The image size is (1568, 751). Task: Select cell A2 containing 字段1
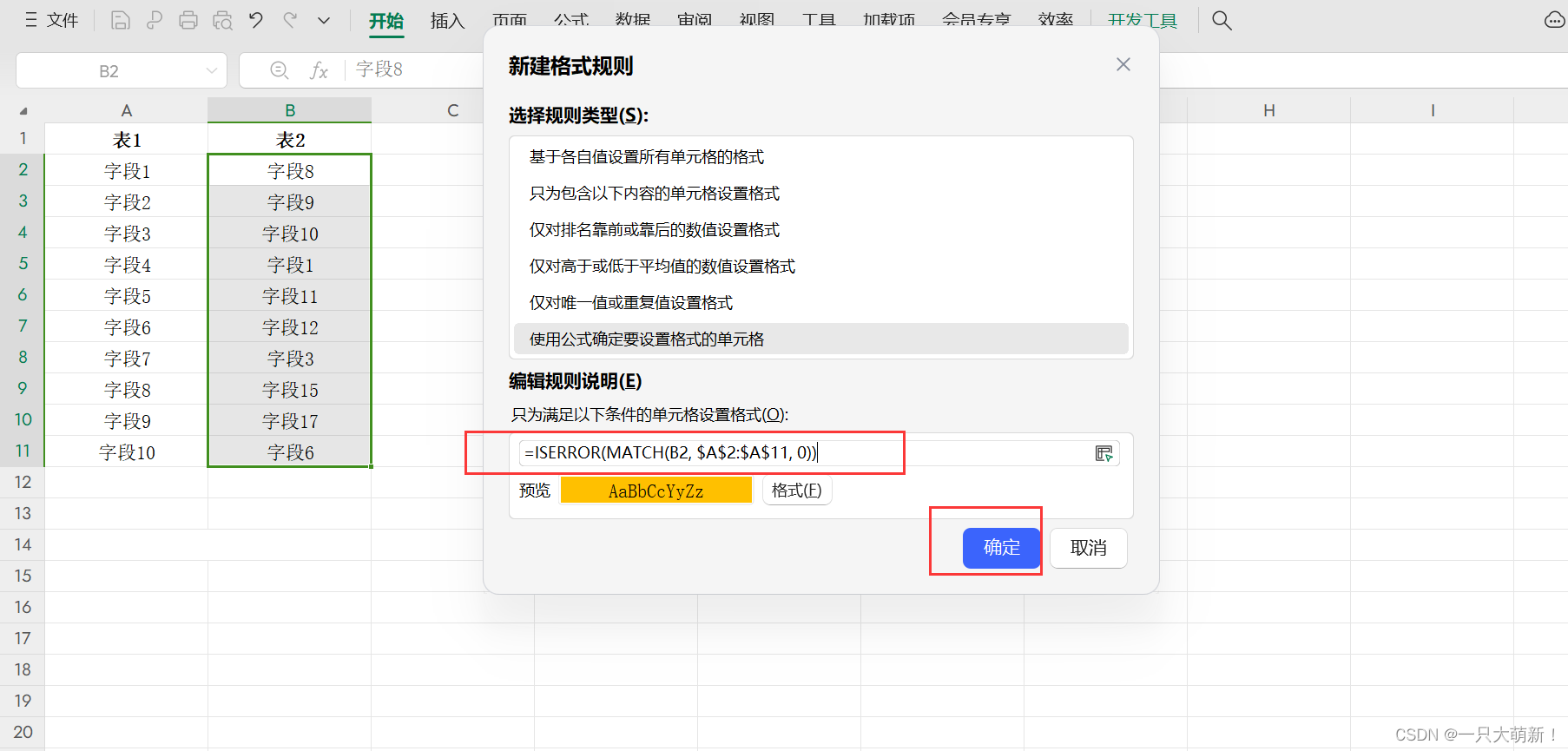127,171
